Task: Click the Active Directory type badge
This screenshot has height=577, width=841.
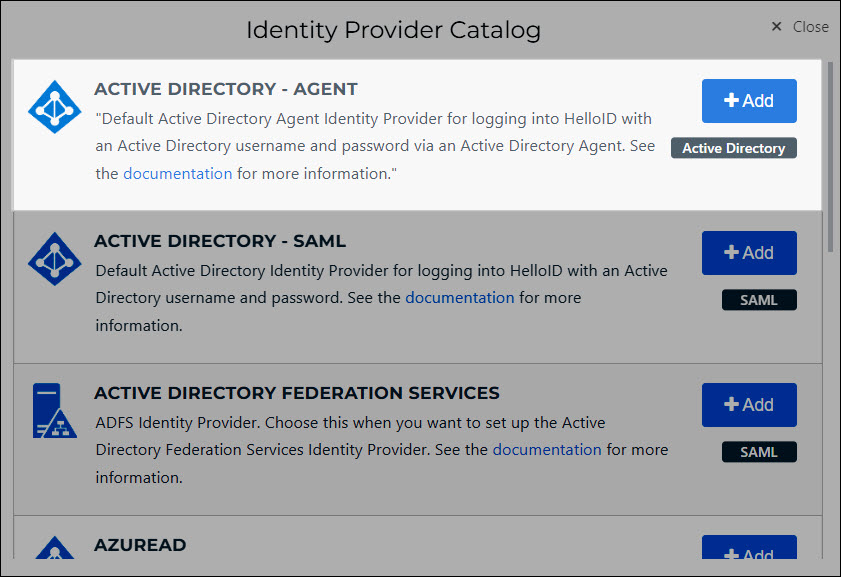Action: coord(733,148)
